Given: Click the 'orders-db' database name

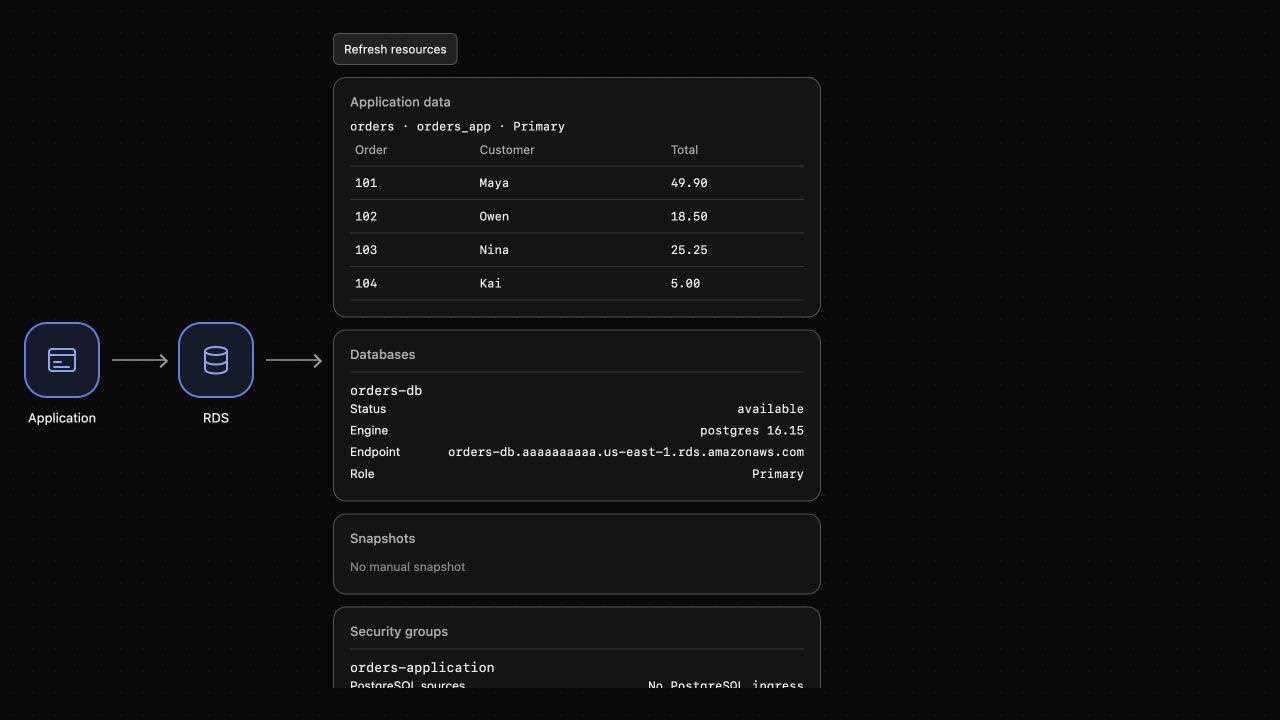Looking at the screenshot, I should click(x=386, y=391).
